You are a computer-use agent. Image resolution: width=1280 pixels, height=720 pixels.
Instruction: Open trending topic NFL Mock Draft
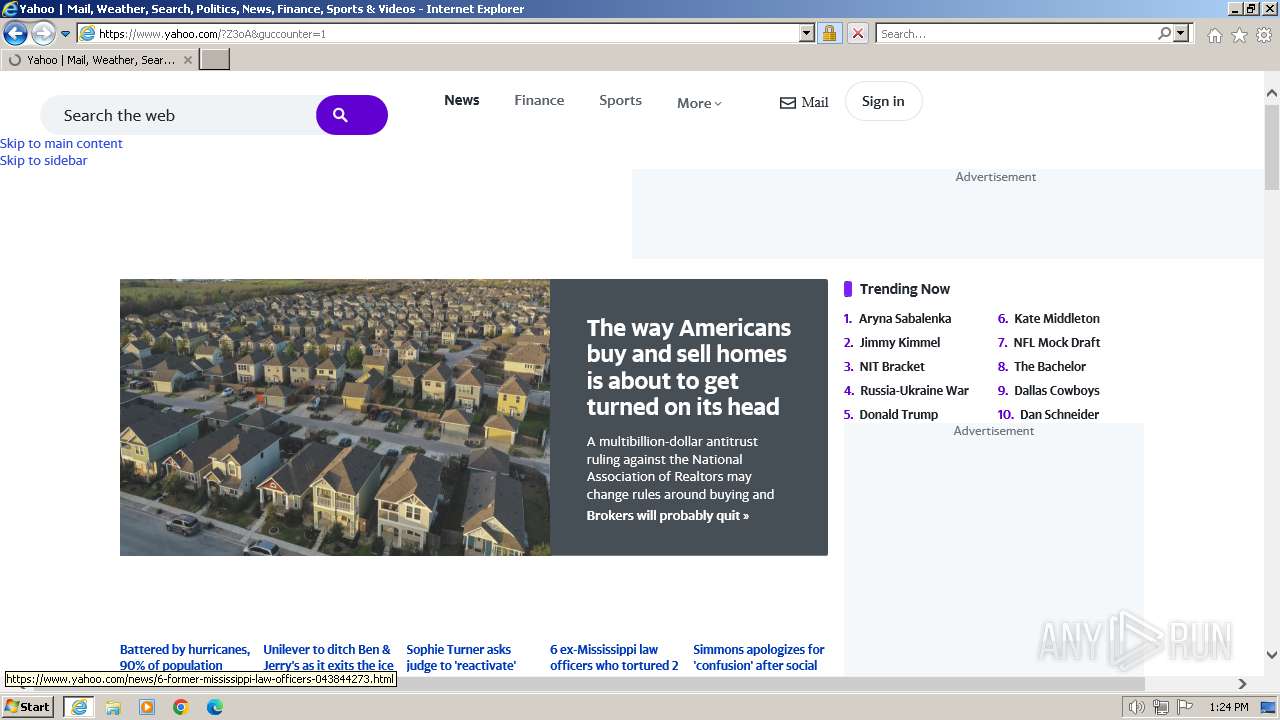click(x=1056, y=342)
